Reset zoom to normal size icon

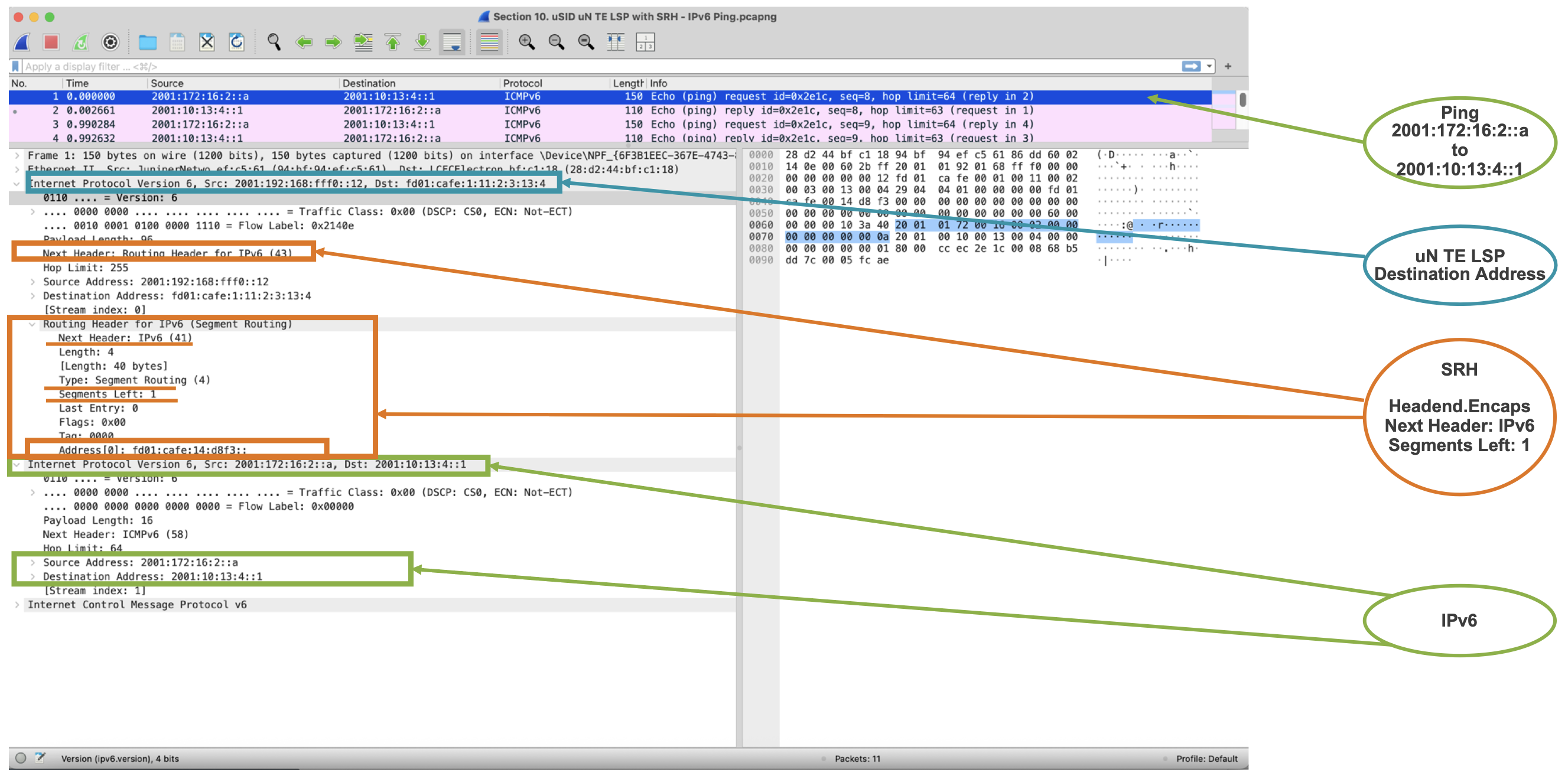click(586, 42)
